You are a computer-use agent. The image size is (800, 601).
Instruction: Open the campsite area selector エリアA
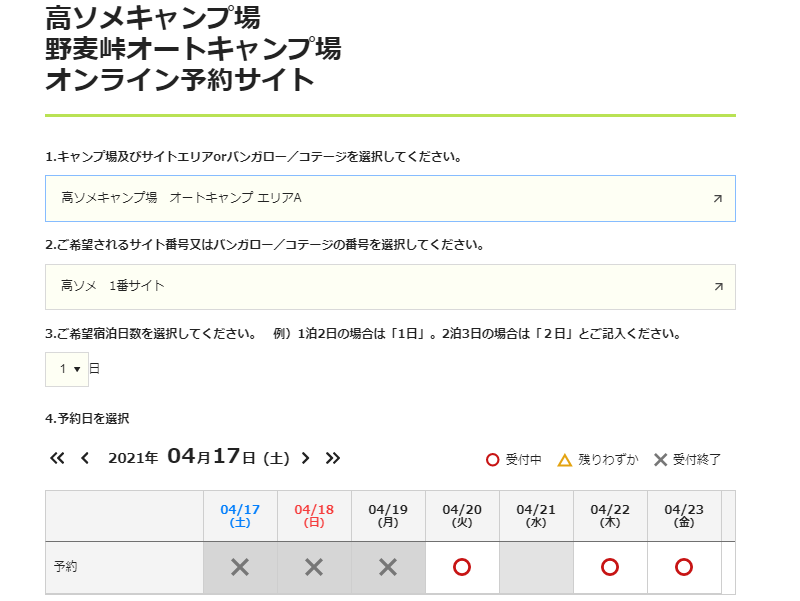[x=390, y=198]
